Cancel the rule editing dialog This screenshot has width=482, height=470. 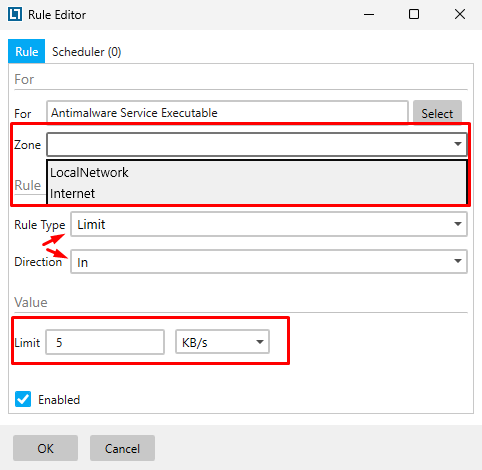click(x=122, y=448)
